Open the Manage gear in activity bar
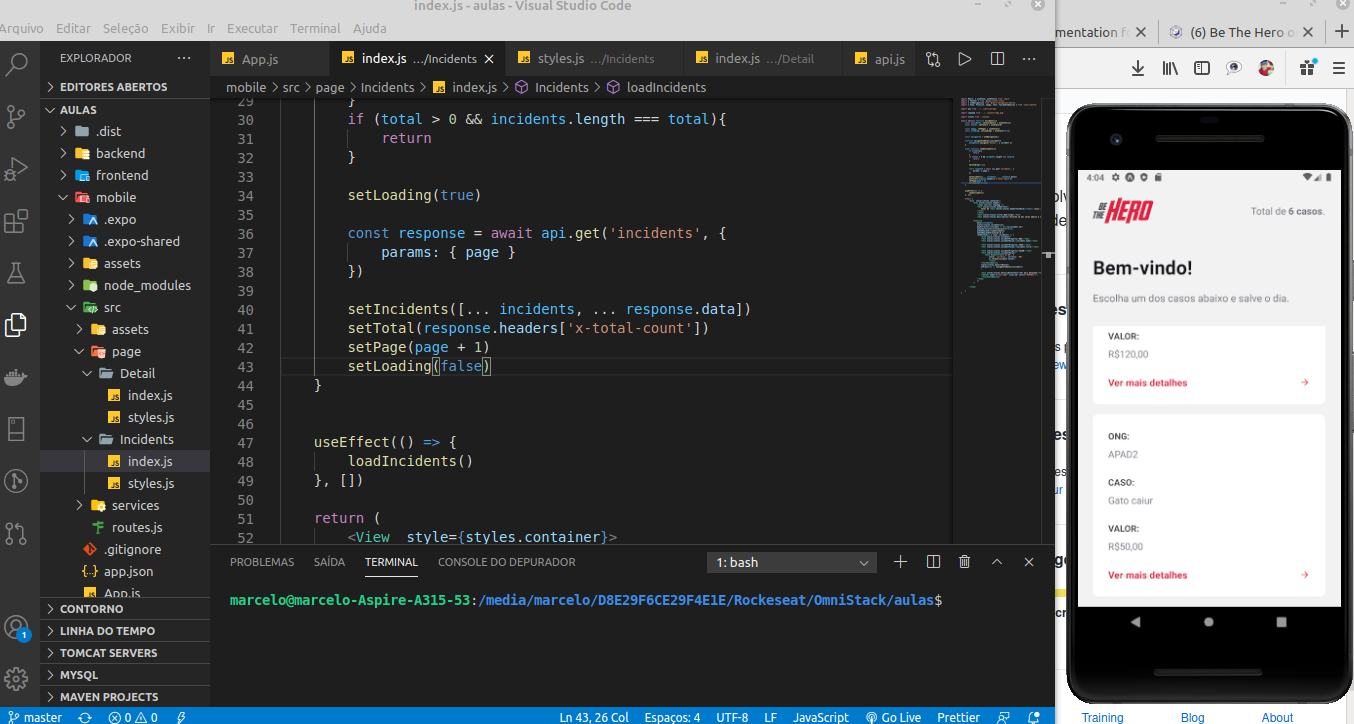This screenshot has height=724, width=1354. [x=16, y=679]
